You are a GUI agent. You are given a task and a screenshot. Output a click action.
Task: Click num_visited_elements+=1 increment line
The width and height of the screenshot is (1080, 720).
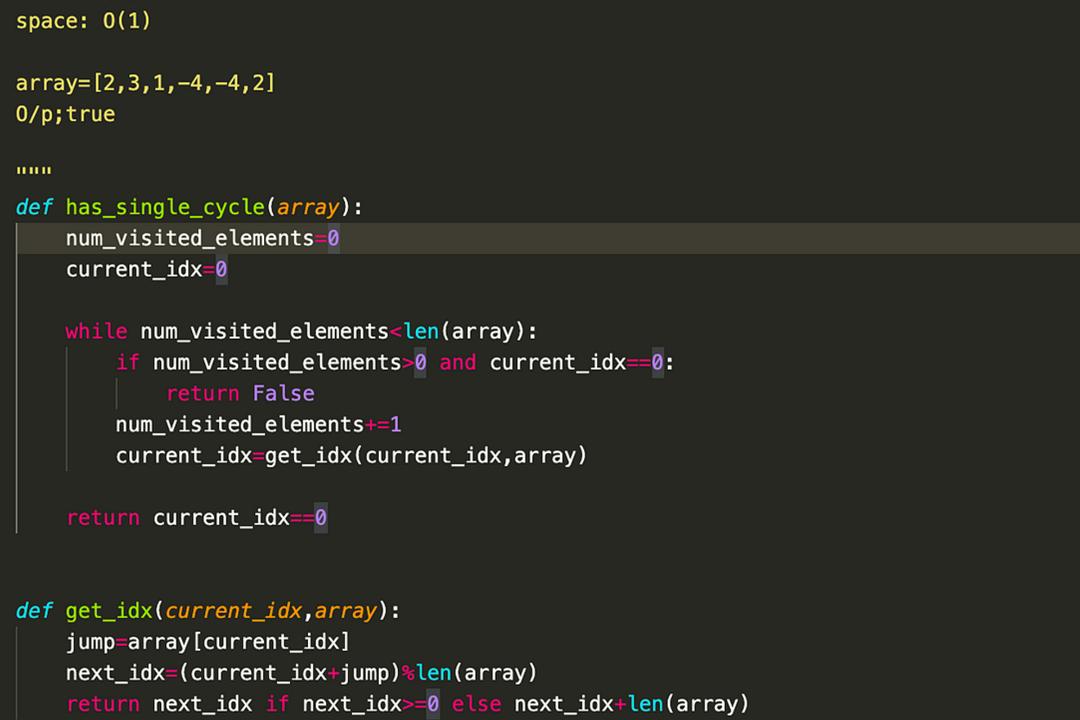click(258, 424)
